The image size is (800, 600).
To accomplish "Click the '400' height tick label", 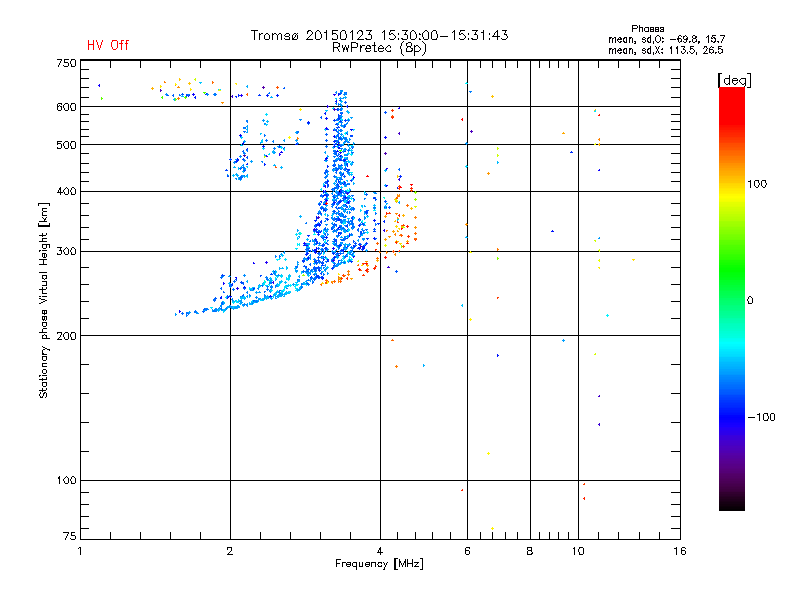I will [66, 192].
